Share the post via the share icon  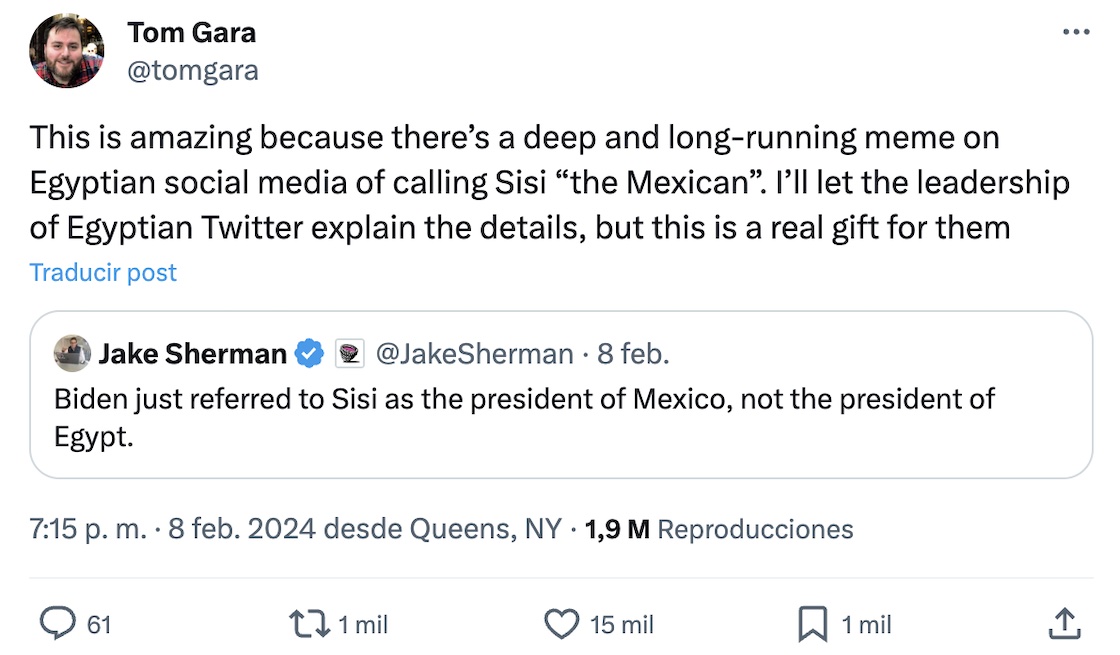click(x=1063, y=624)
